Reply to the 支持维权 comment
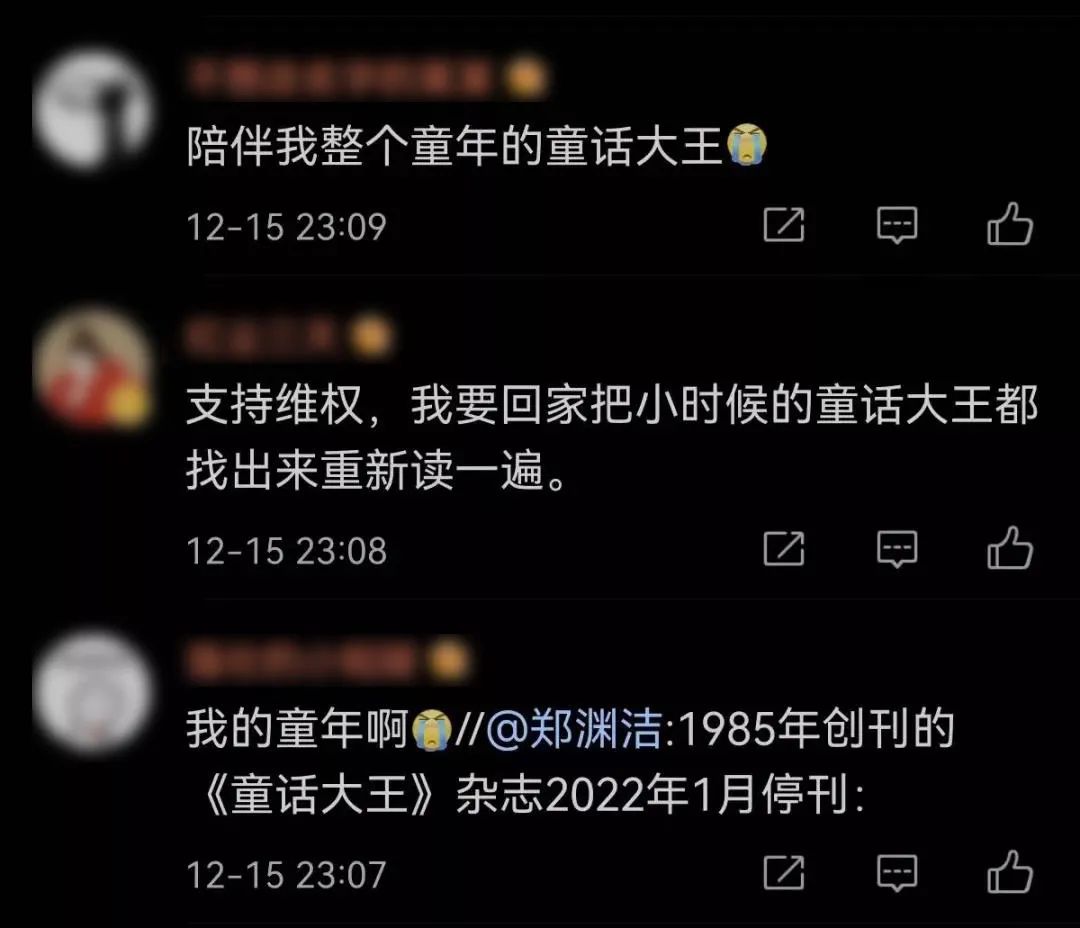 click(897, 549)
